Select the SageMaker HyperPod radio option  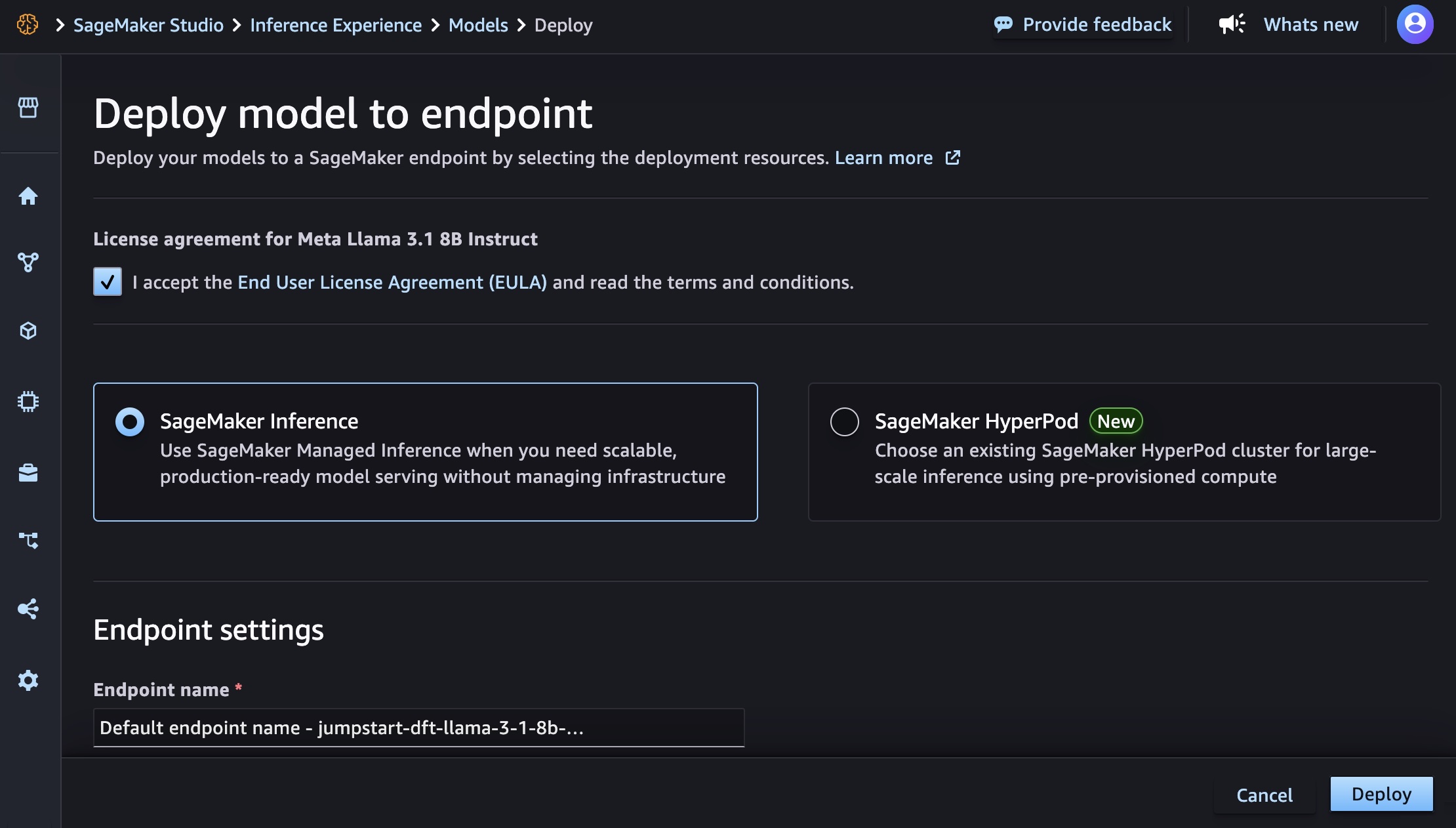point(844,422)
